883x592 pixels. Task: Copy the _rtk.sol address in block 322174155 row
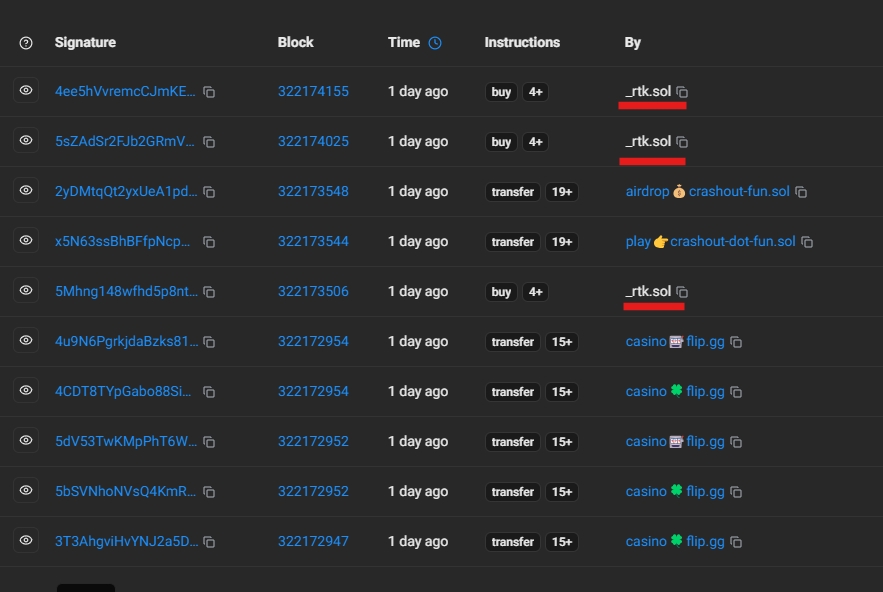click(x=682, y=92)
